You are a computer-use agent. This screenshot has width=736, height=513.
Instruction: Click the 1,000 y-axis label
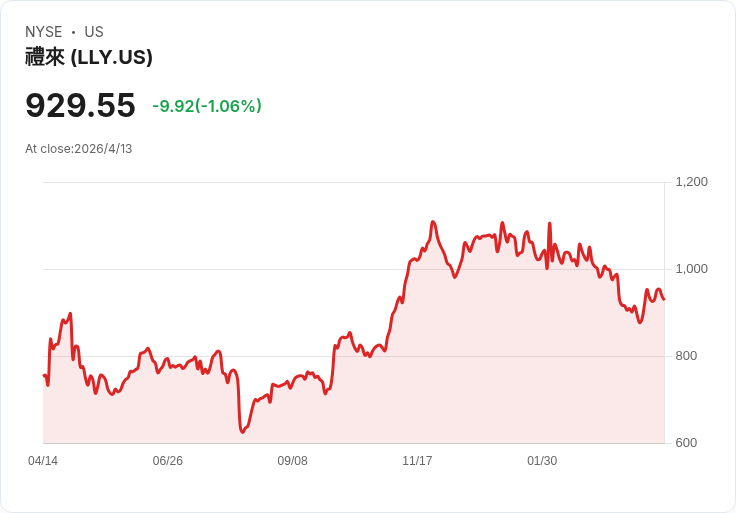(x=691, y=269)
